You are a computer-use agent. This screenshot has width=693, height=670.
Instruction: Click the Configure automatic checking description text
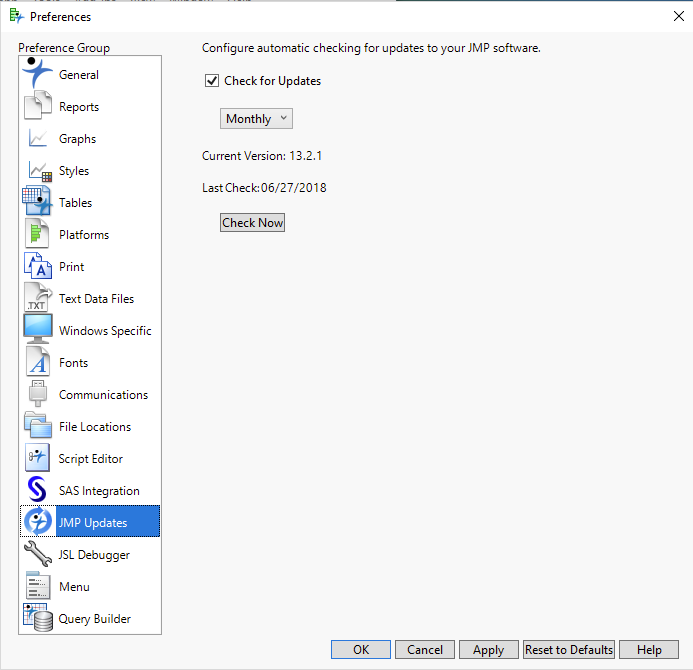tap(371, 48)
